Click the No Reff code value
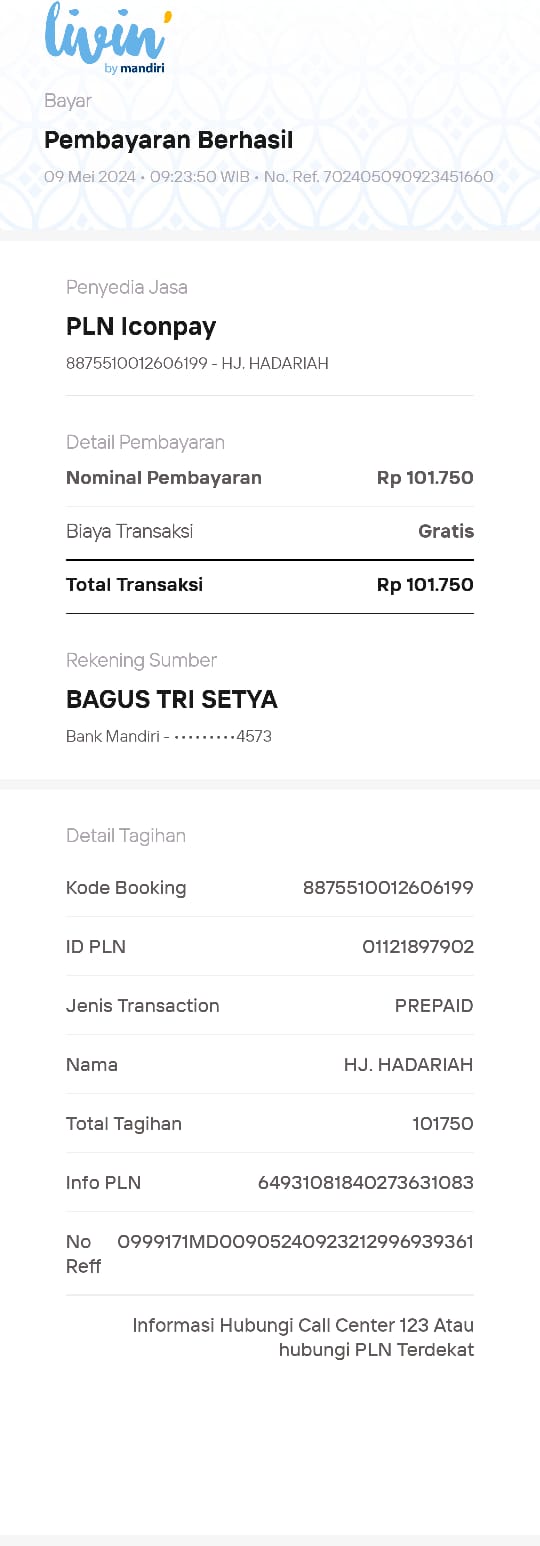 (x=296, y=1242)
